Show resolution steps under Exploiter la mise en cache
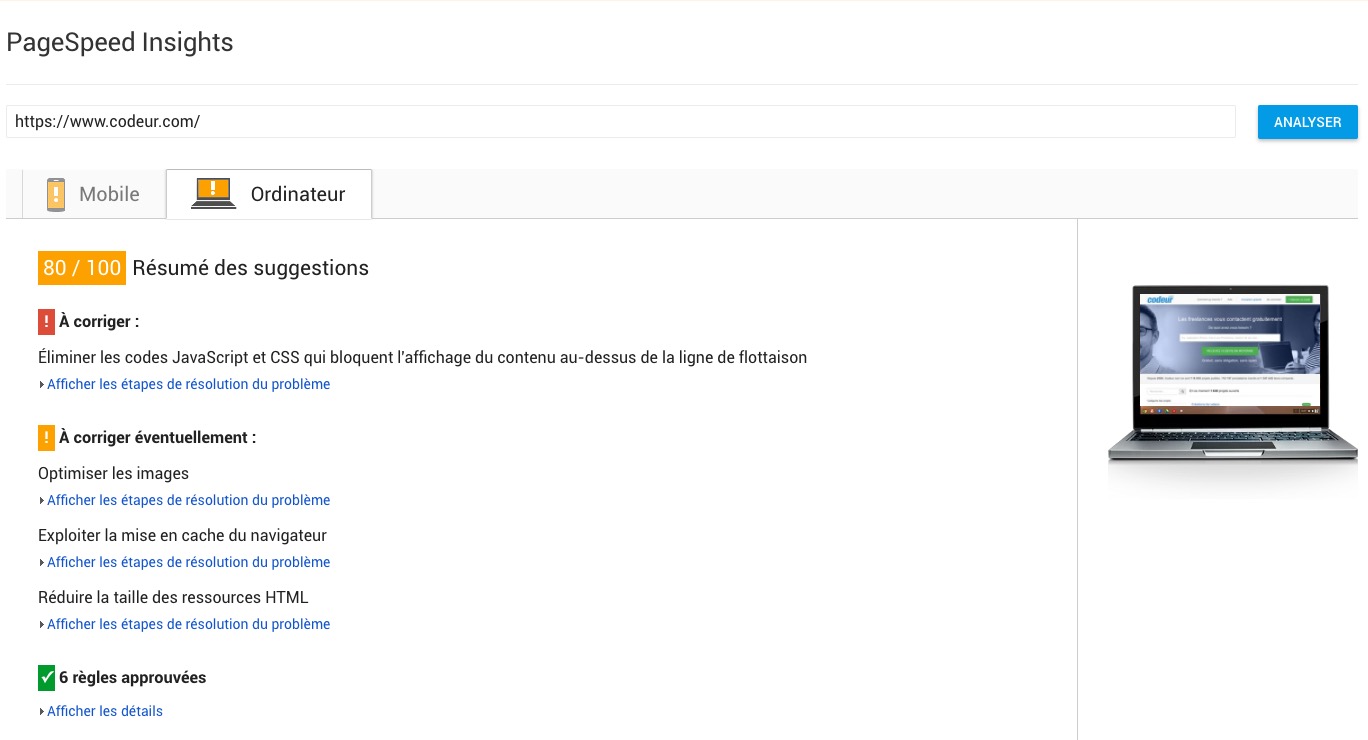 [188, 562]
